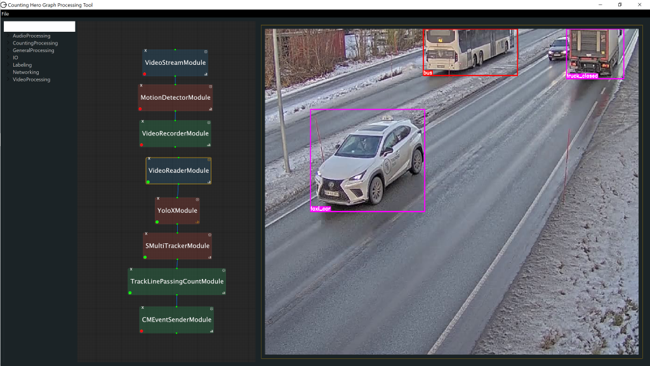Click the X icon on YoloXModule node
650x366 pixels.
coord(158,199)
